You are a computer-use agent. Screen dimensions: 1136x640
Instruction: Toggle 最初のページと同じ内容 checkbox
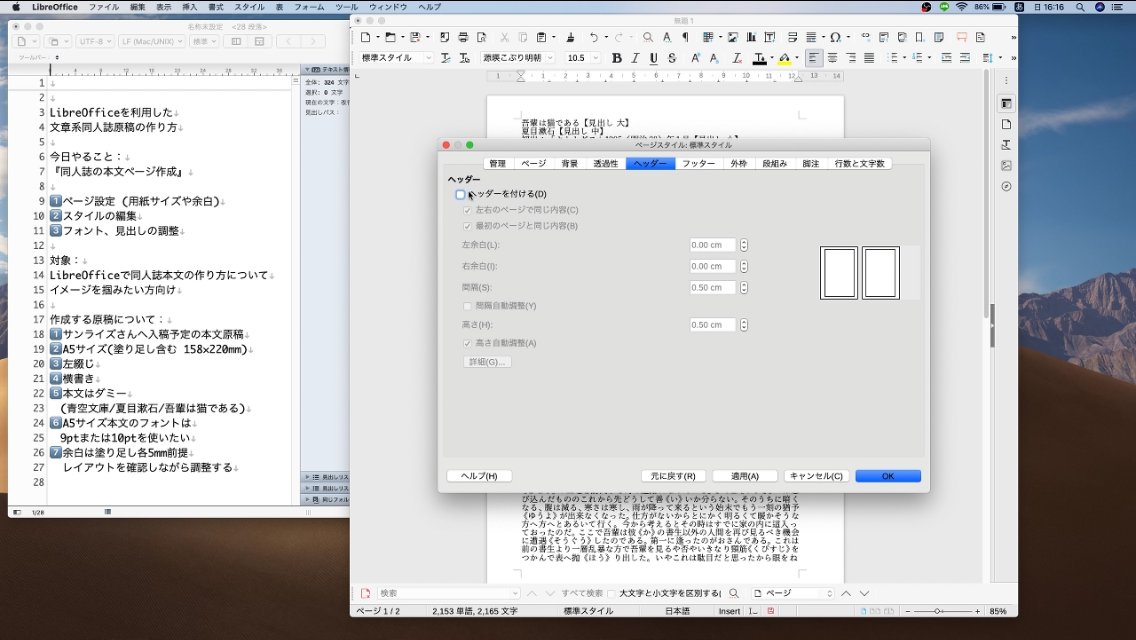467,226
